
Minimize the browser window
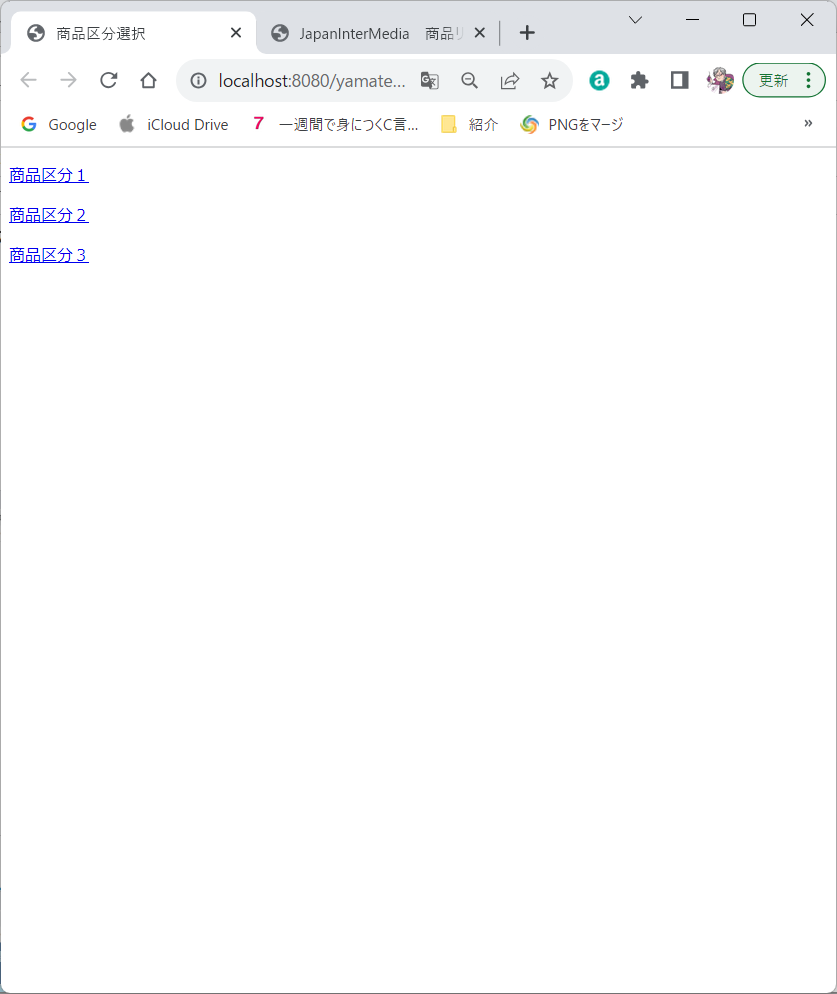coord(692,20)
